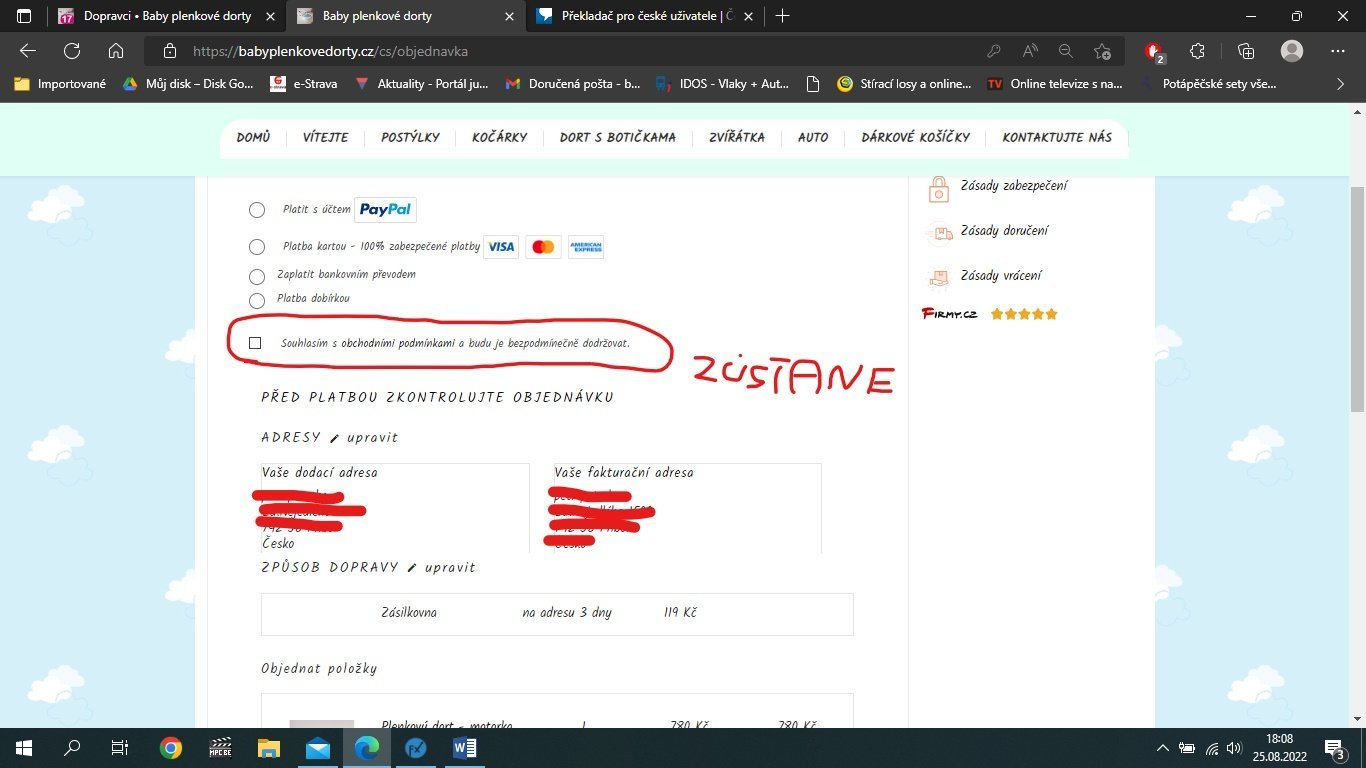1366x768 pixels.
Task: Launch Google Chrome from the taskbar
Action: (x=171, y=748)
